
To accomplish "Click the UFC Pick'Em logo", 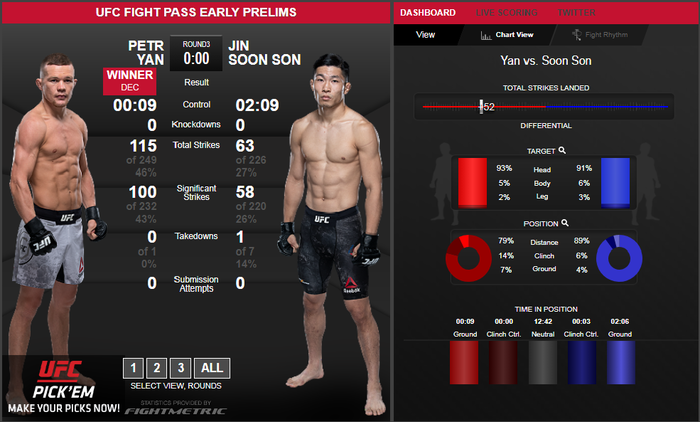I will (x=63, y=379).
